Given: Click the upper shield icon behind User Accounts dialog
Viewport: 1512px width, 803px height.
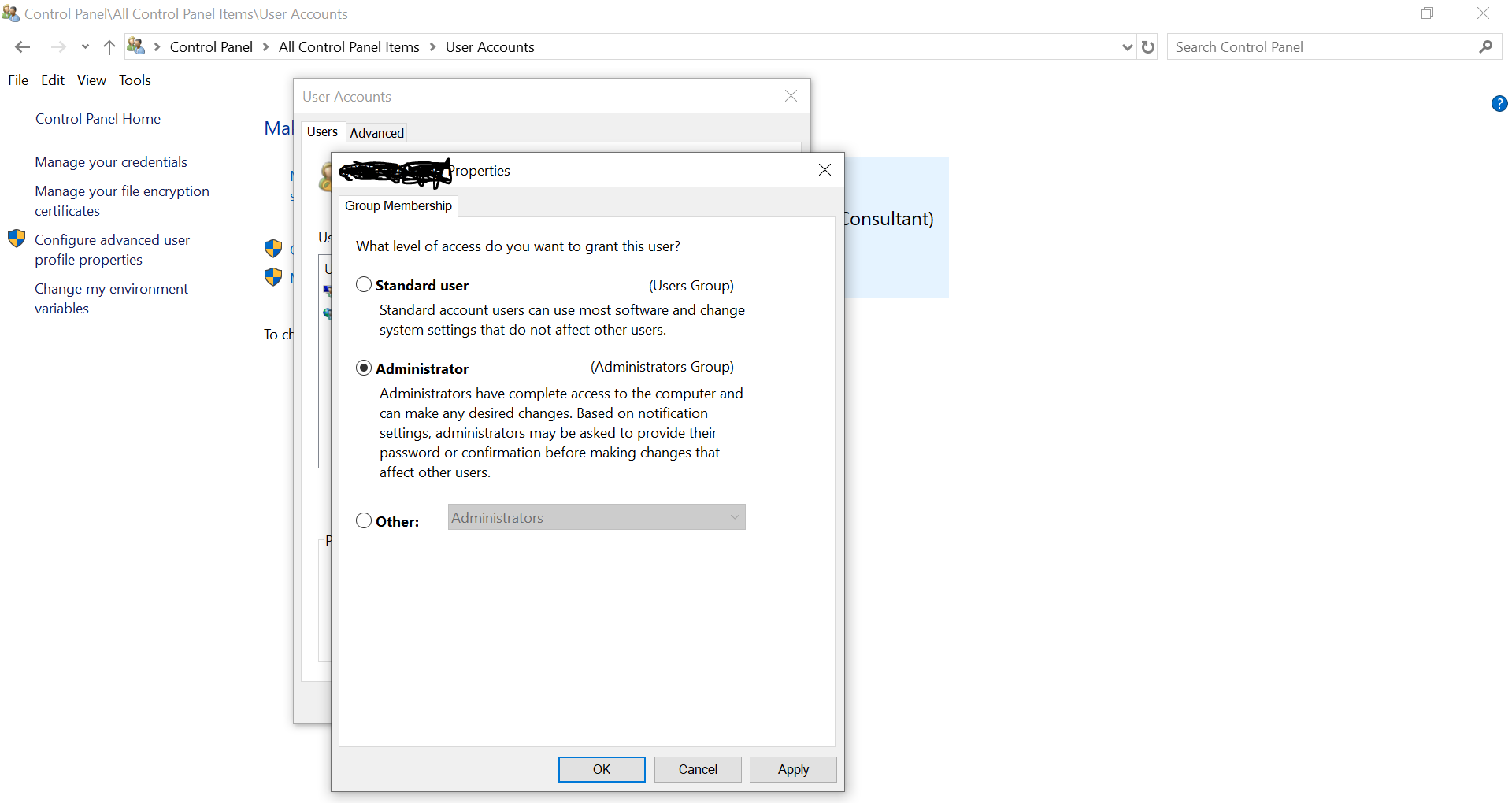Looking at the screenshot, I should pos(273,249).
